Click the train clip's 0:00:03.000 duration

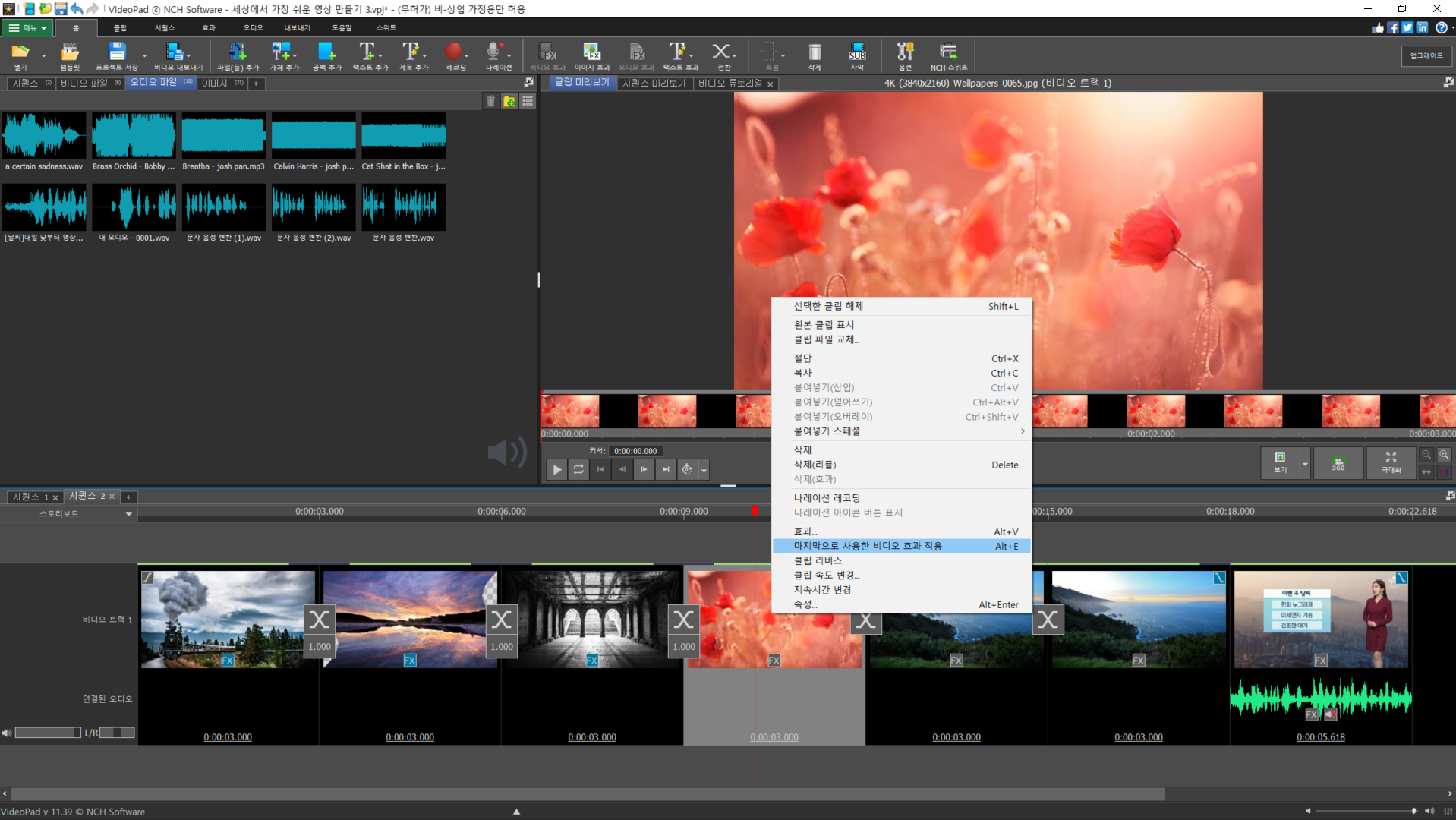(x=228, y=737)
